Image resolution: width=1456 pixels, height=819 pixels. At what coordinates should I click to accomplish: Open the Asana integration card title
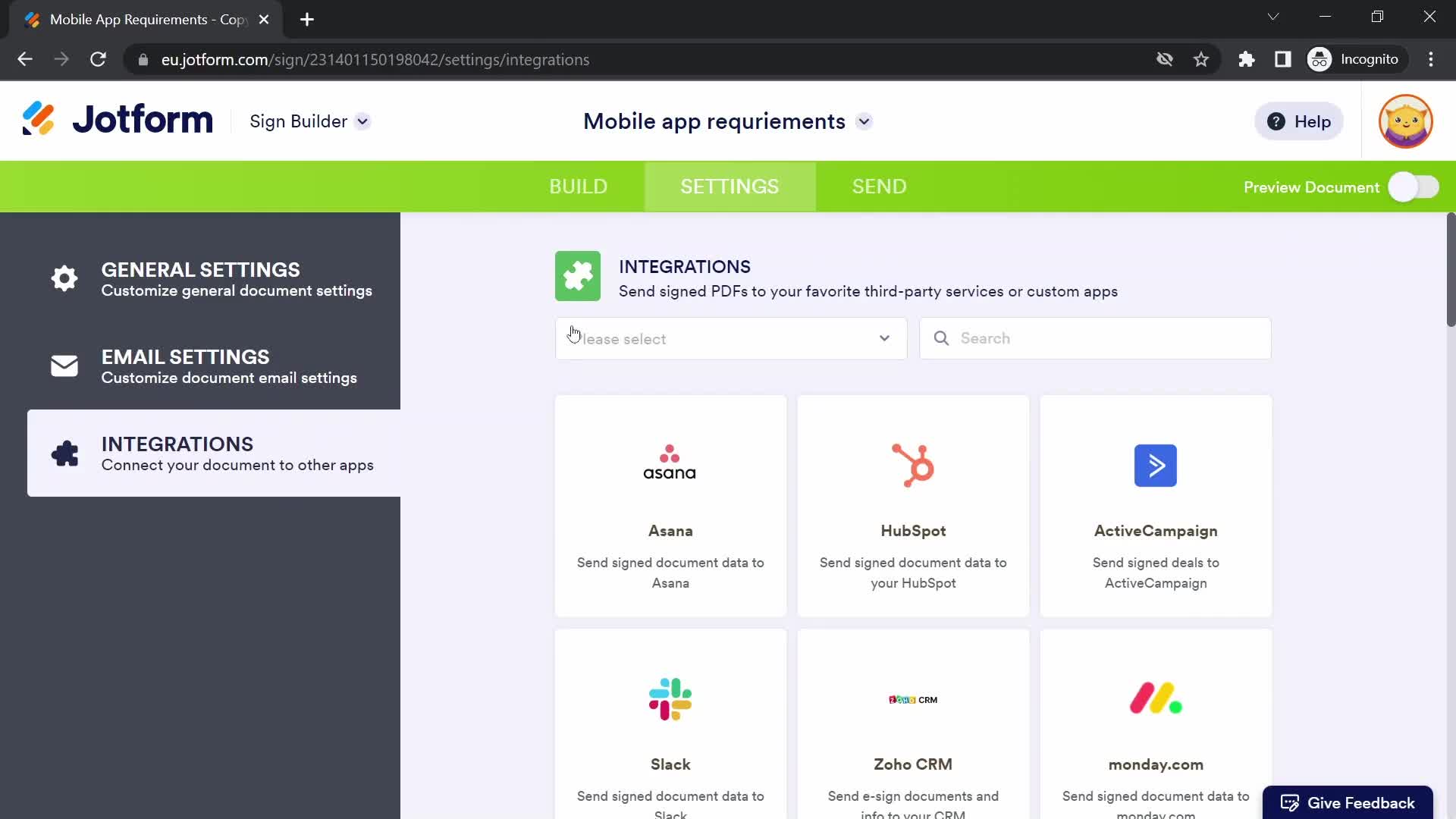(x=670, y=531)
